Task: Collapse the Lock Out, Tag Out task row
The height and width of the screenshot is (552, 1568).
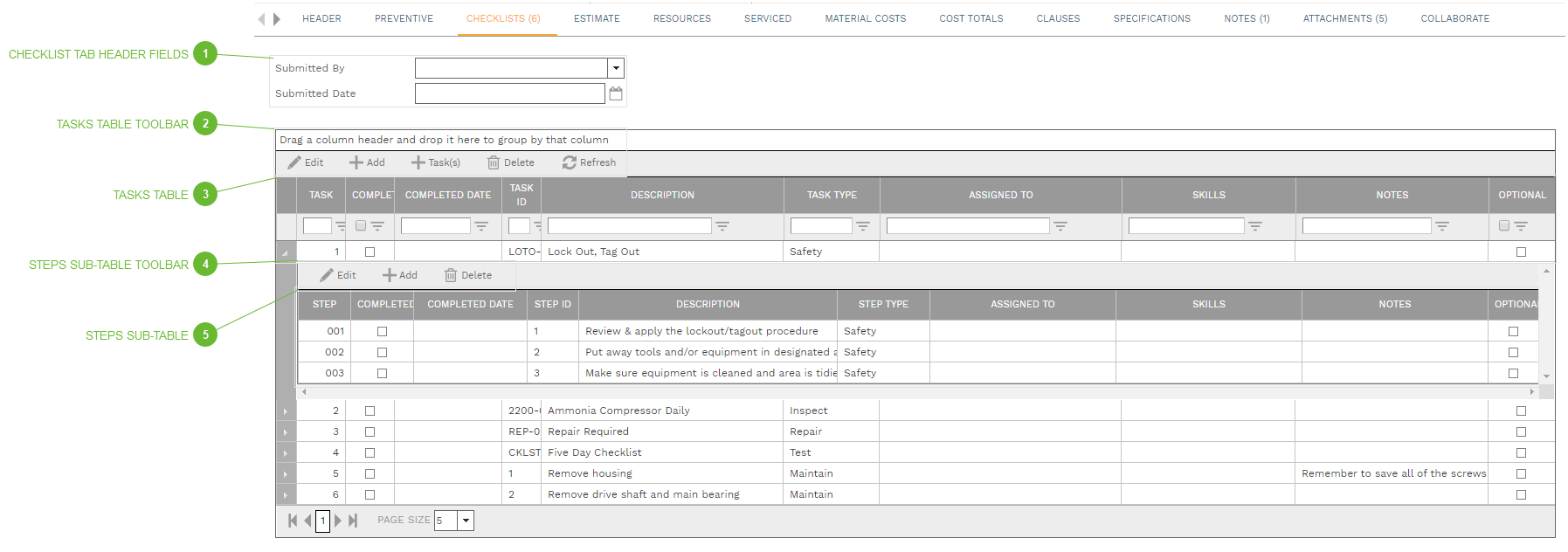Action: 286,252
